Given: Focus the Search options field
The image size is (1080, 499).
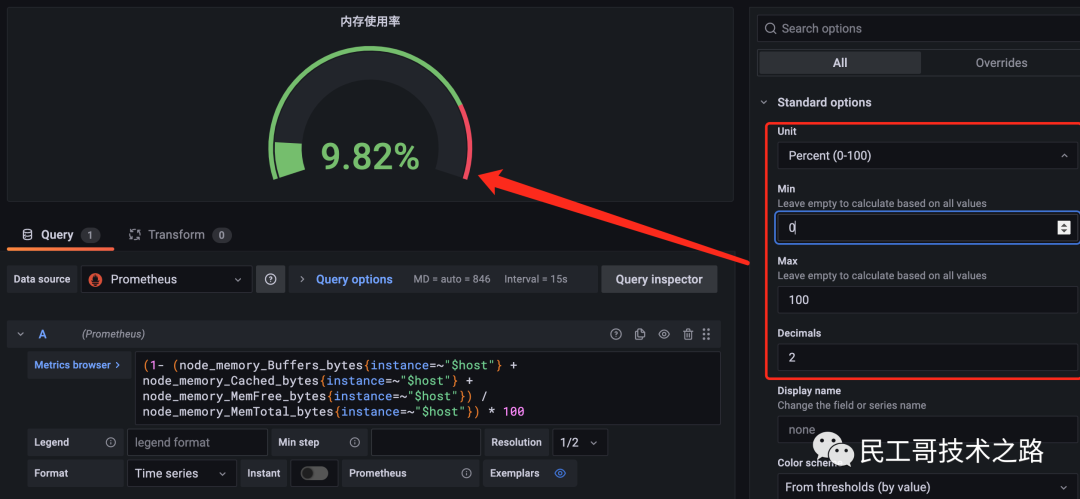Looking at the screenshot, I should coord(920,29).
